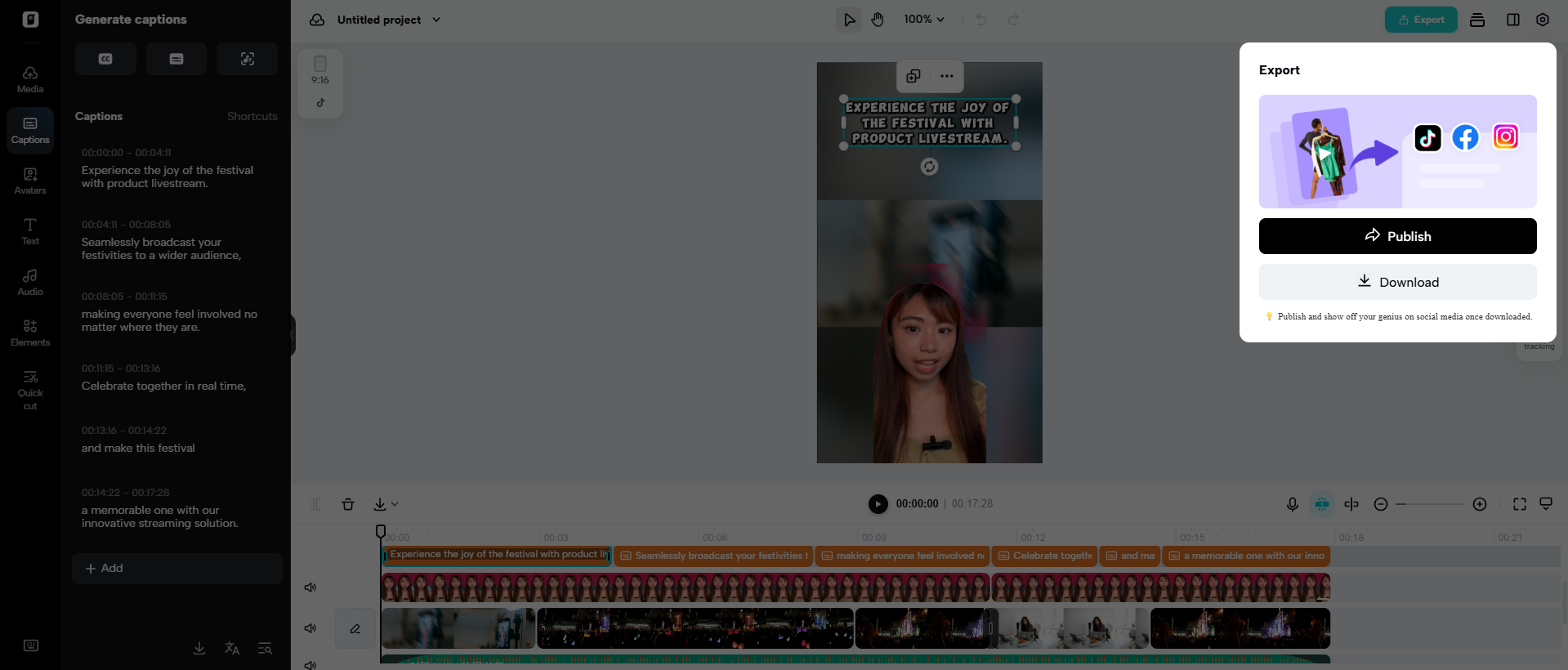Screen dimensions: 1568x670
Task: Click the timeline zoom slider
Action: (x=1430, y=504)
